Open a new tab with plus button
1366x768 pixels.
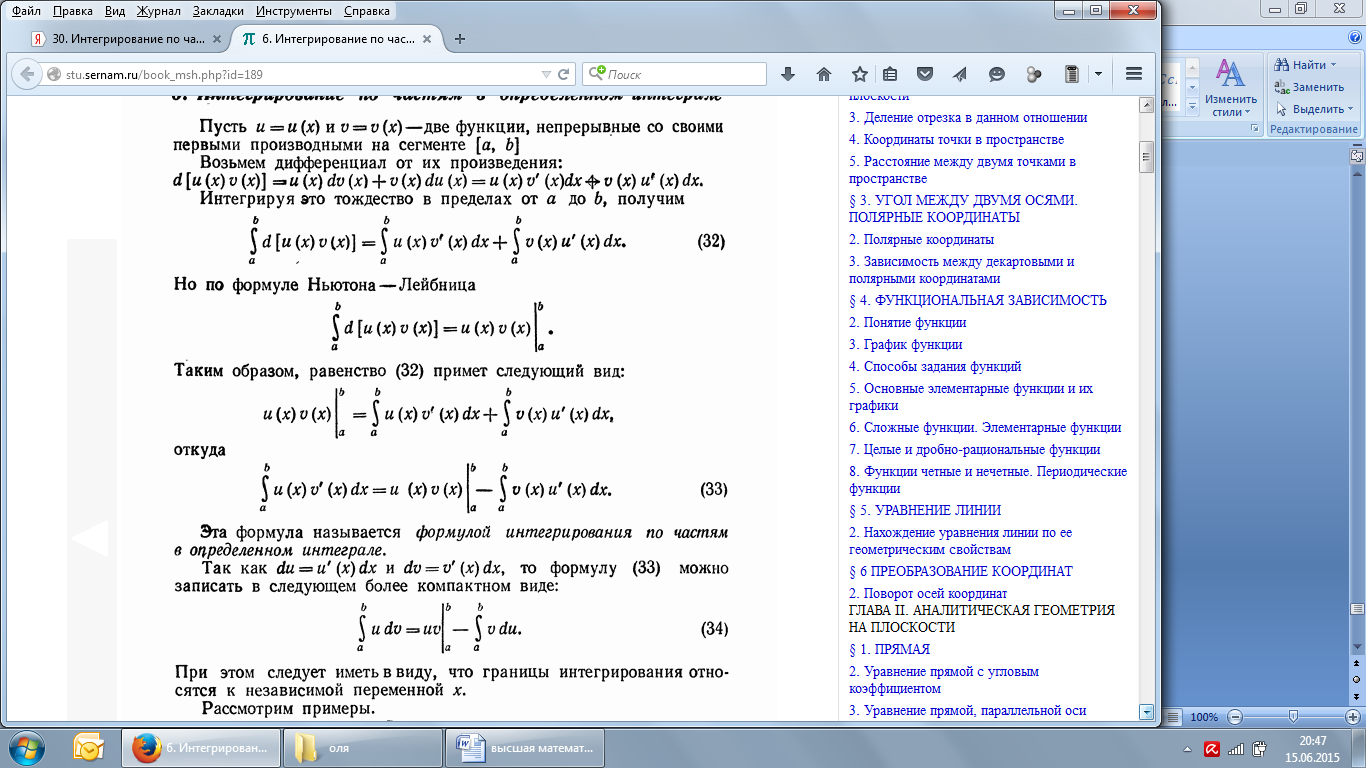coord(460,39)
